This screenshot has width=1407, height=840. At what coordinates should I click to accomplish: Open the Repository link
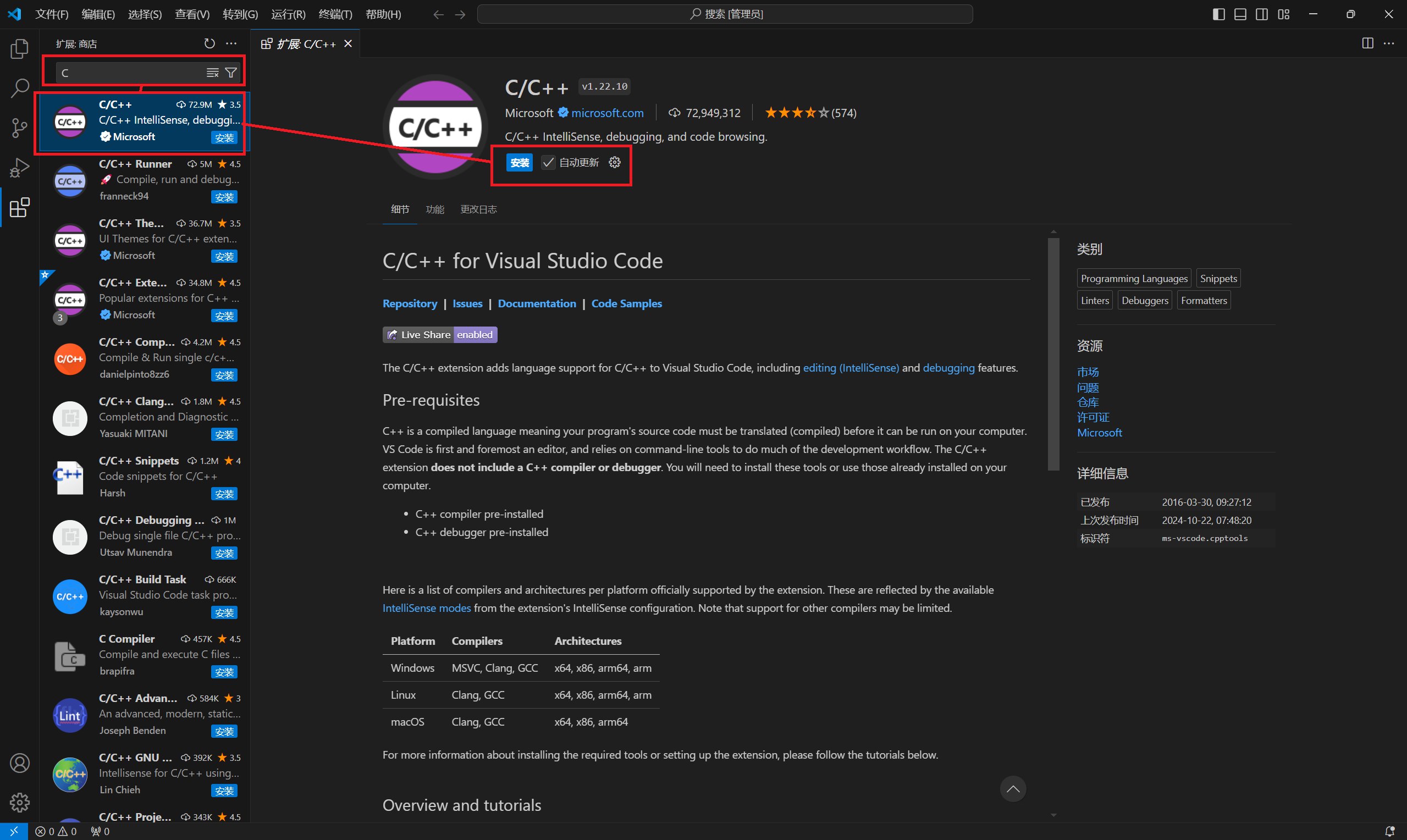point(410,303)
